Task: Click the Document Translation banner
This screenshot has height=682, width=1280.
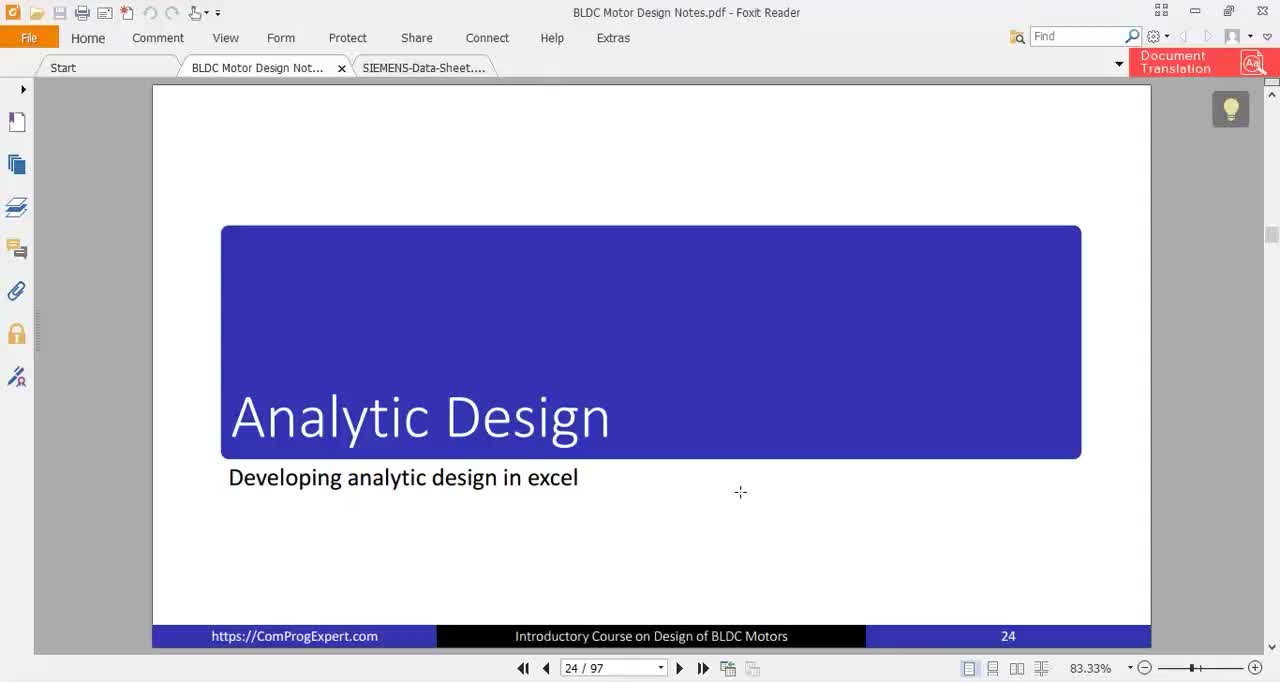Action: click(1204, 62)
